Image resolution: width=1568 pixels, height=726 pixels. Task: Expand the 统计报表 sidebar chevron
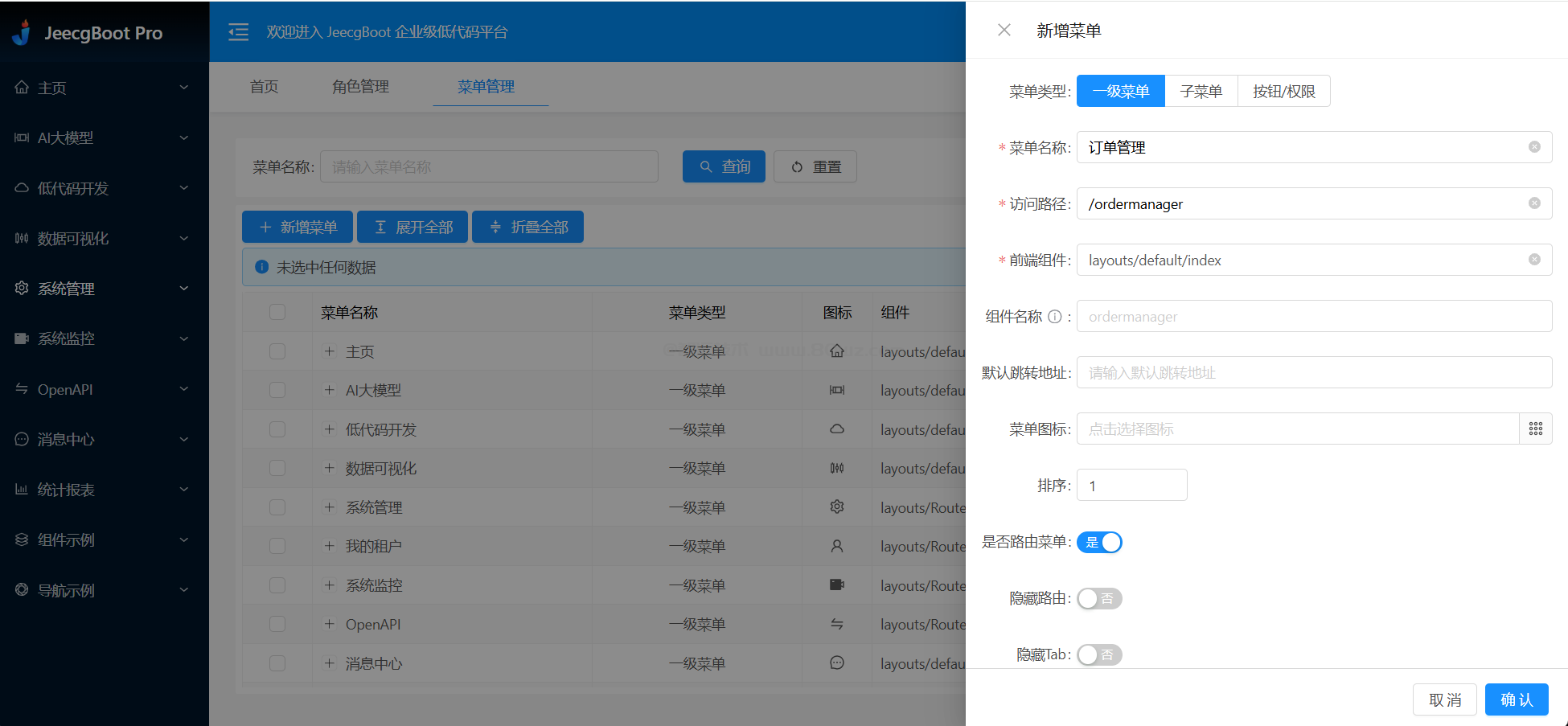184,490
